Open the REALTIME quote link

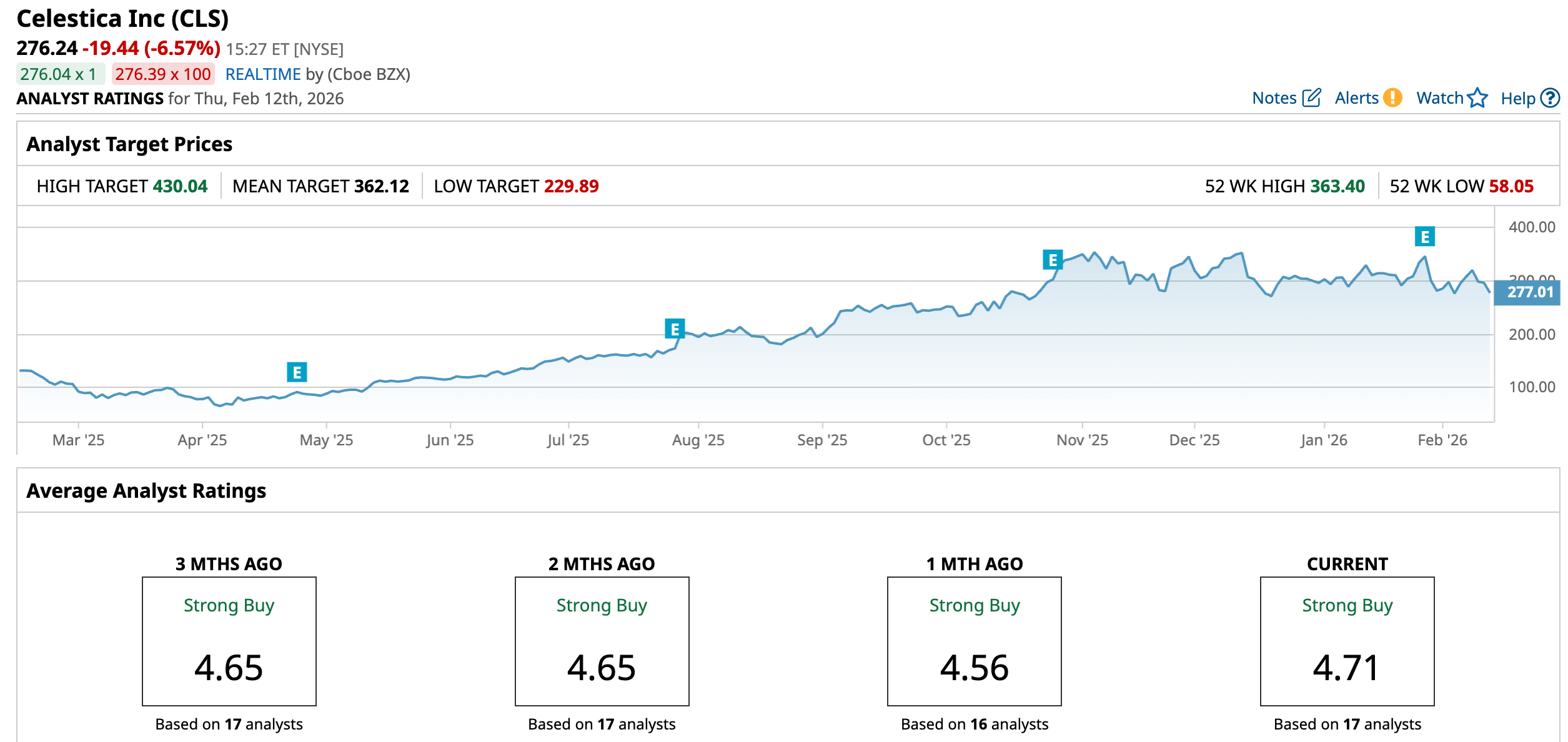[x=263, y=74]
